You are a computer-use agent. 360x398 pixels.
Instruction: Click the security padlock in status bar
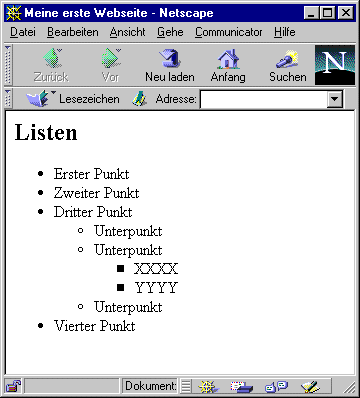[x=13, y=386]
